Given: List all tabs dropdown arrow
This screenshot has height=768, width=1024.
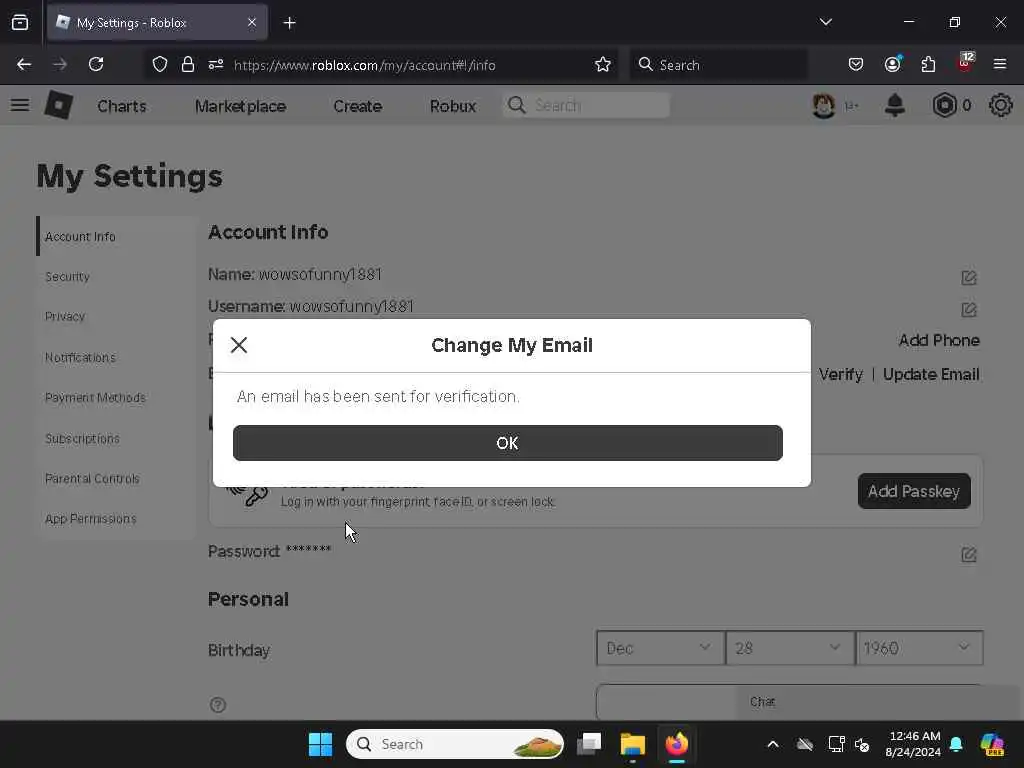Looking at the screenshot, I should pos(826,22).
